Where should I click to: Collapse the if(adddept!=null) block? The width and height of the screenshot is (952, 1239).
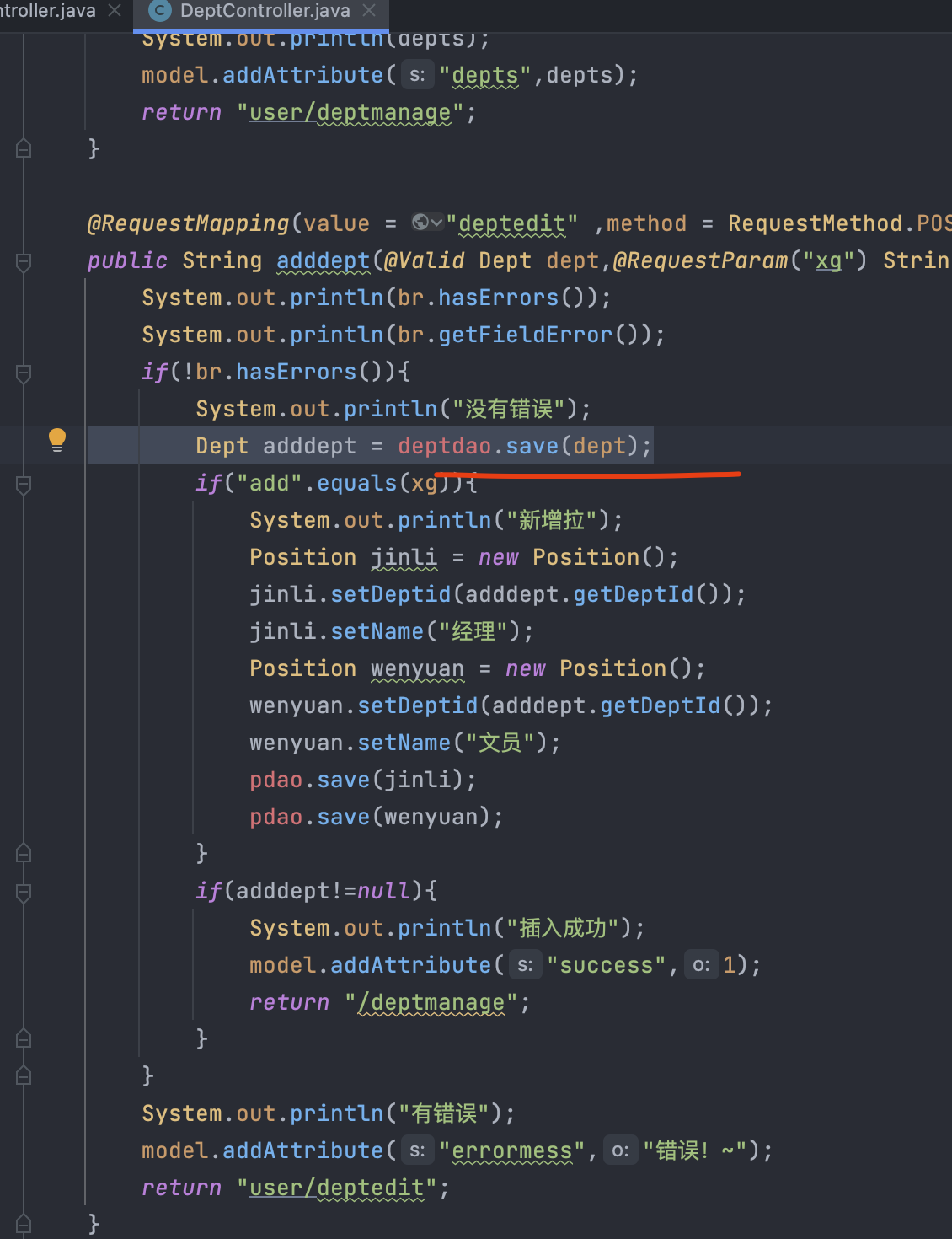[x=24, y=892]
